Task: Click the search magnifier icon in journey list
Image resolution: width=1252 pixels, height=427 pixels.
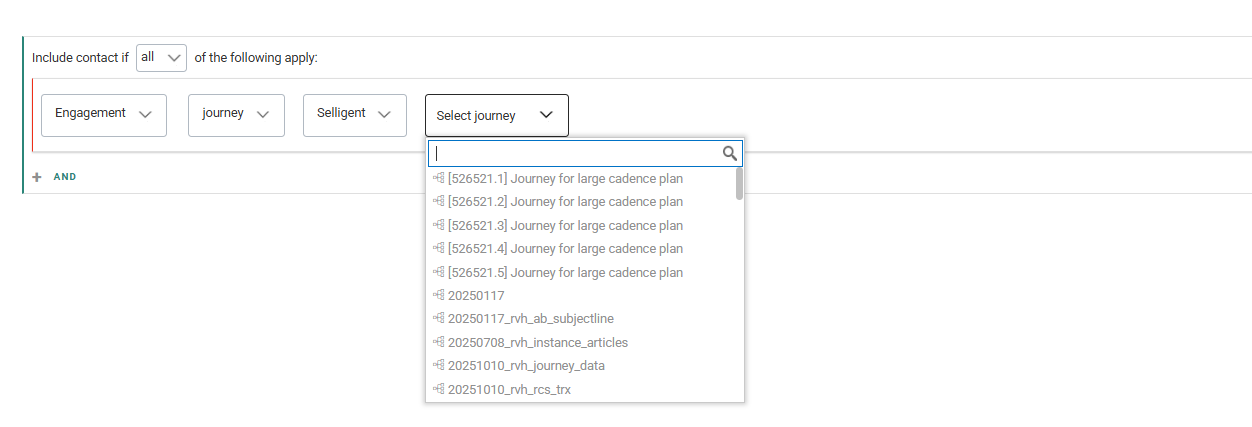Action: (x=730, y=153)
